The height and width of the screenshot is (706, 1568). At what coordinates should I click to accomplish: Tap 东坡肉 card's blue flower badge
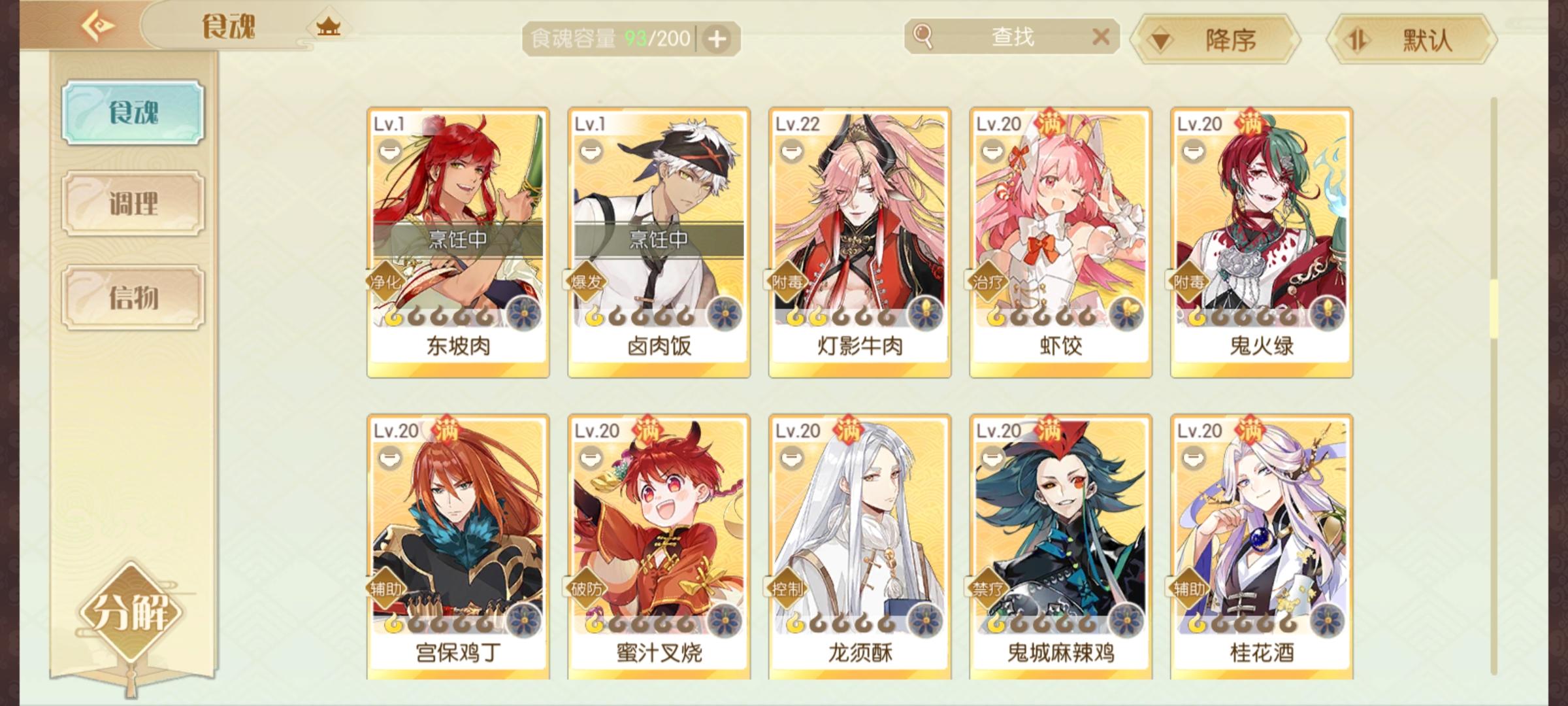point(524,314)
